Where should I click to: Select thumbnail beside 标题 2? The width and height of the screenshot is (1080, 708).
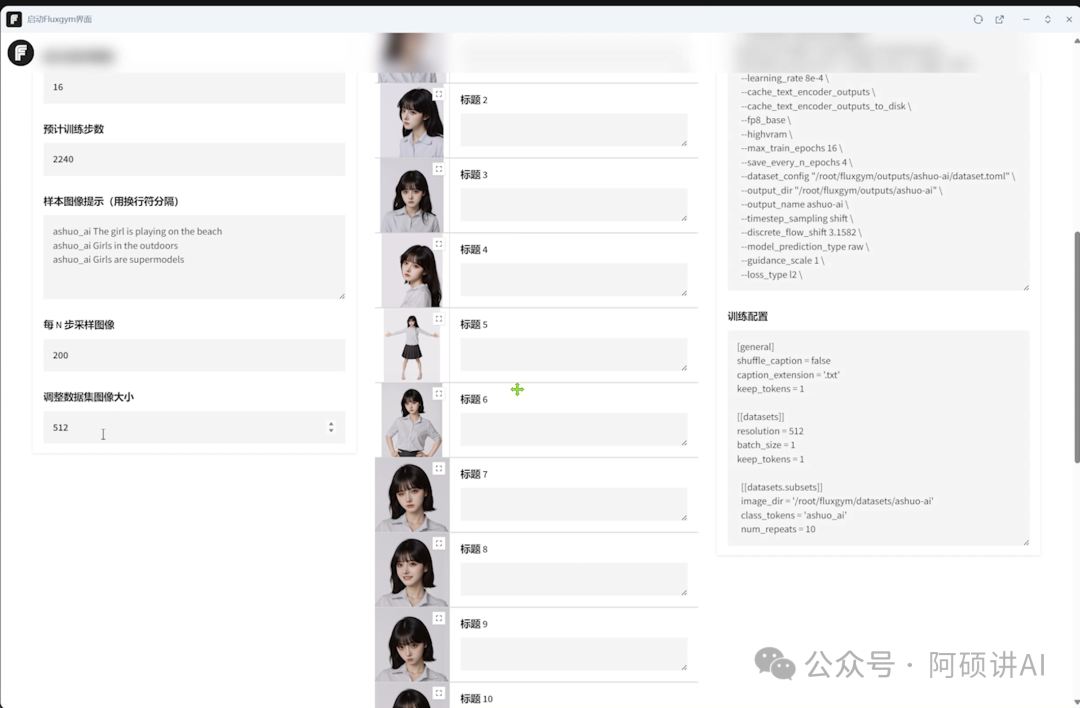coord(412,121)
